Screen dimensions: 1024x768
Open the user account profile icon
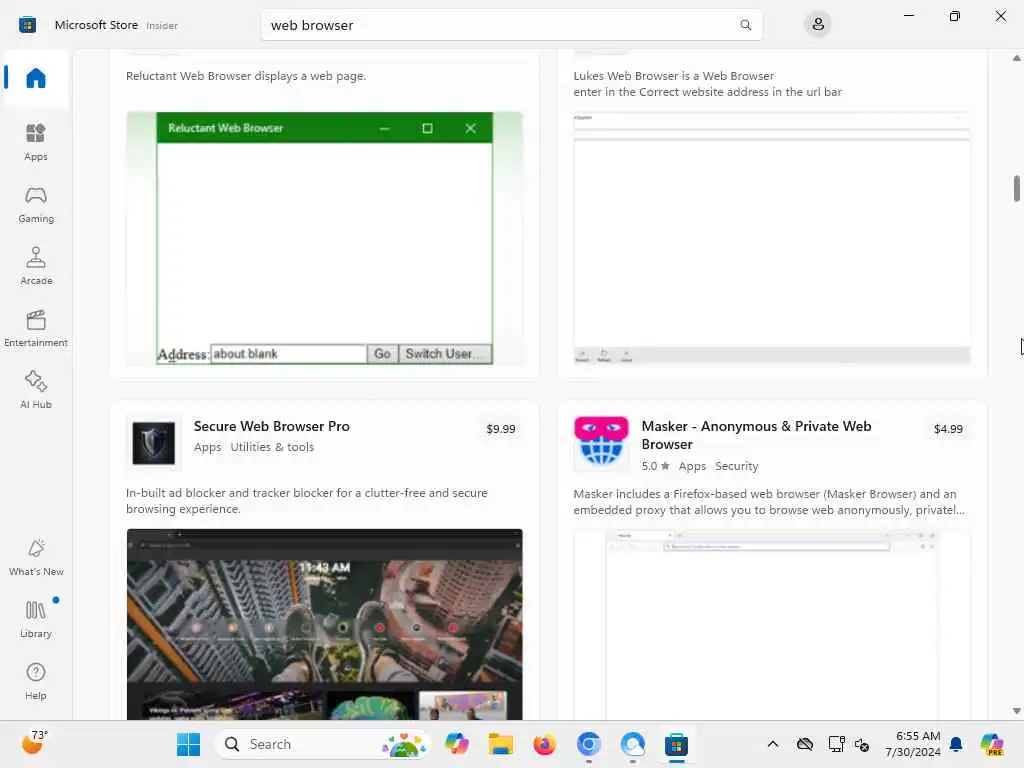coord(818,25)
